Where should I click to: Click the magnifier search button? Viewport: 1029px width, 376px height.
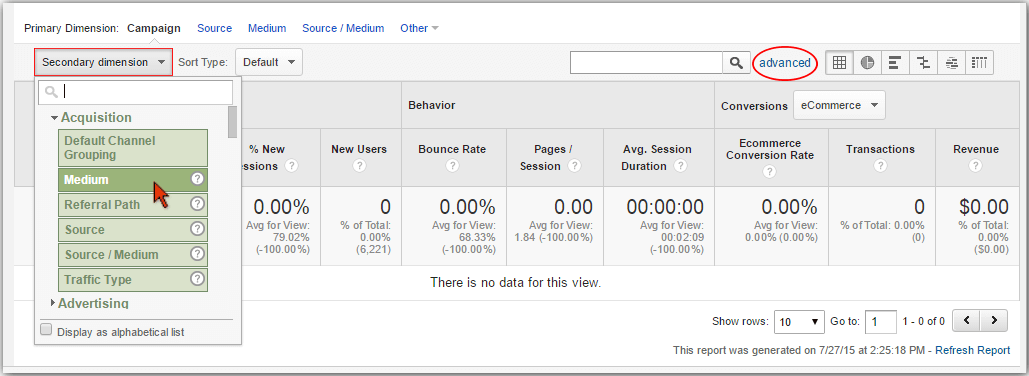pos(736,62)
